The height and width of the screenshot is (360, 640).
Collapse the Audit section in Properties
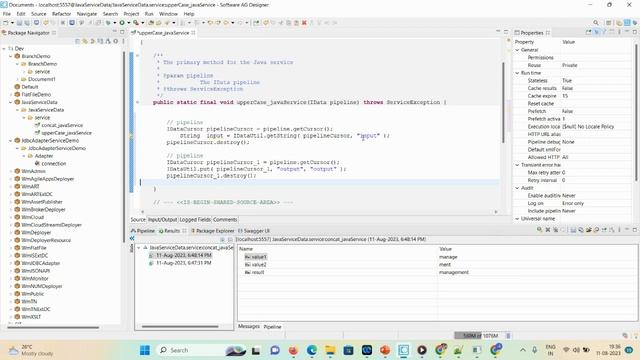pyautogui.click(x=517, y=188)
